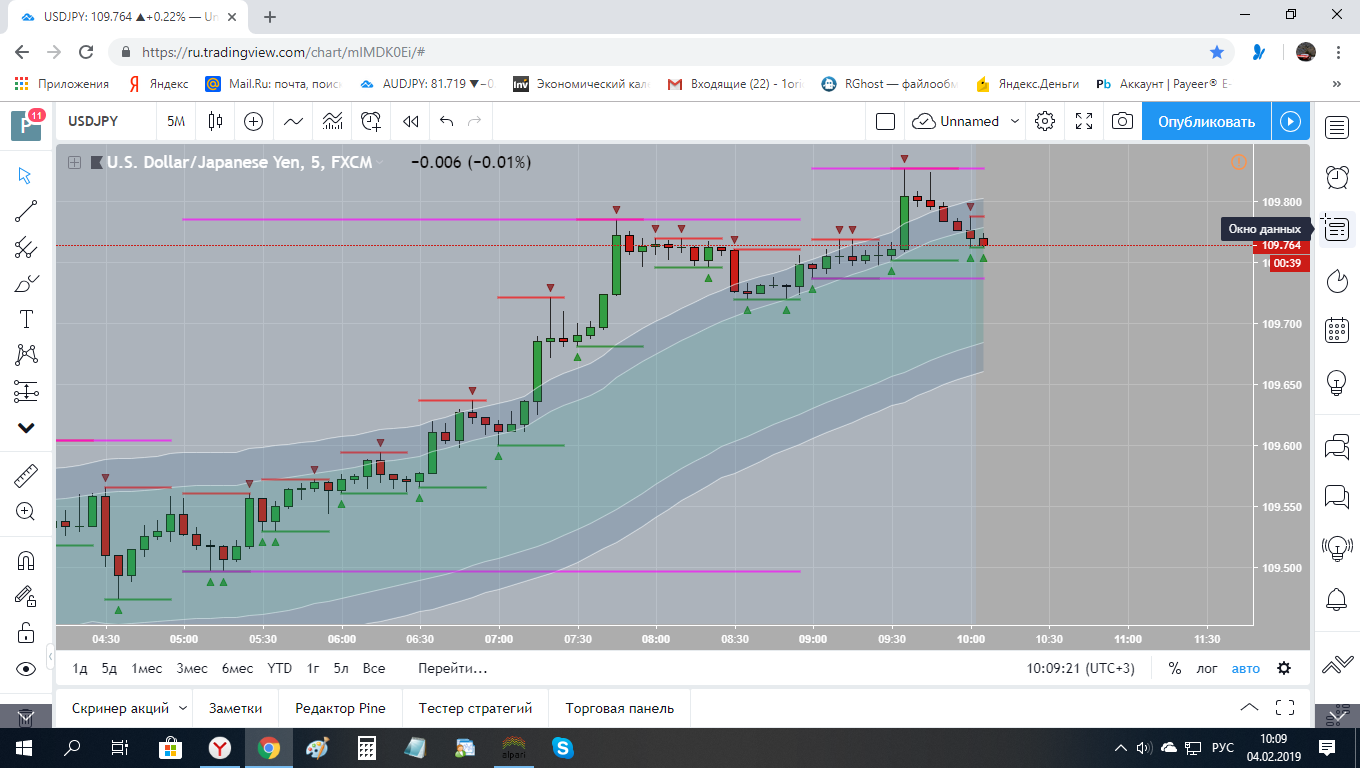Select the 5д time range
This screenshot has width=1360, height=768.
[x=109, y=668]
